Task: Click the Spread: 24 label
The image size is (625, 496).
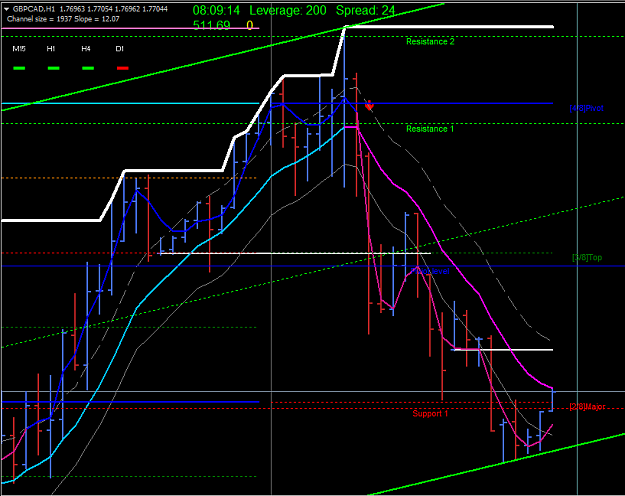Action: point(365,10)
